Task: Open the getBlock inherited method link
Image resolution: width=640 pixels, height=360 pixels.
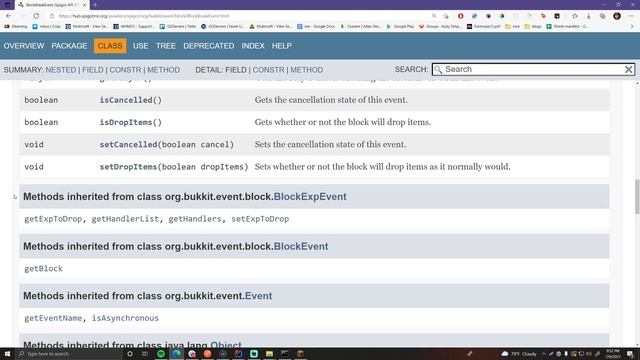Action: click(43, 269)
